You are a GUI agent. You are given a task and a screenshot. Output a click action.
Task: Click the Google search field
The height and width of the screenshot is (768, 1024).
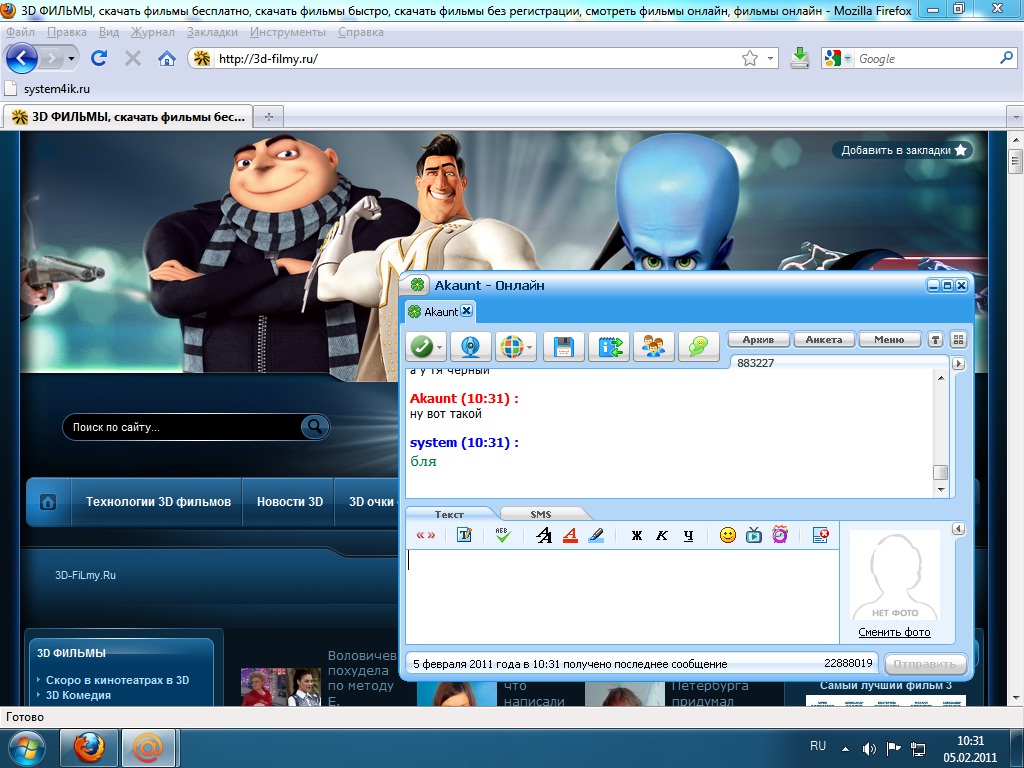click(x=927, y=58)
